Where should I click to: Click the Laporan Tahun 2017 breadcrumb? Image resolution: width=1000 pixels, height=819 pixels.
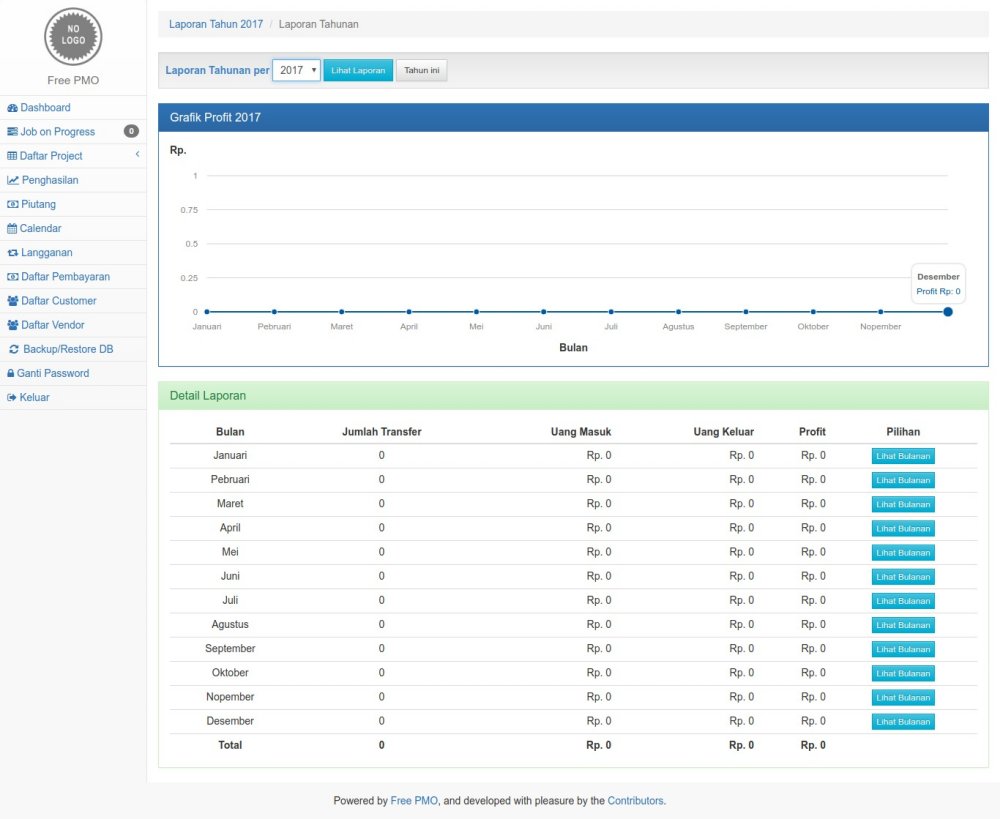click(x=215, y=23)
